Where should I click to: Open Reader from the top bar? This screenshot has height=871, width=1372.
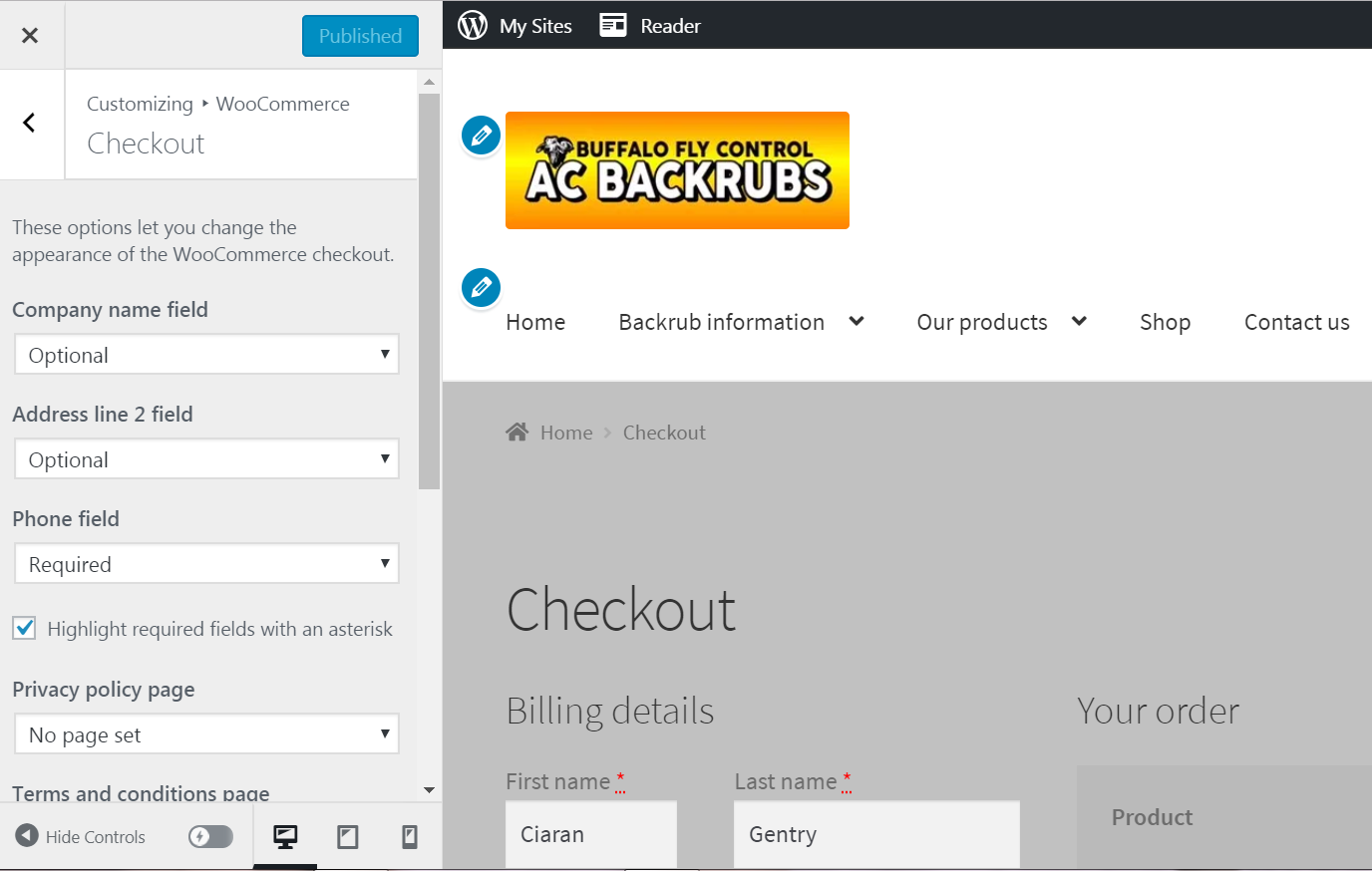[650, 25]
